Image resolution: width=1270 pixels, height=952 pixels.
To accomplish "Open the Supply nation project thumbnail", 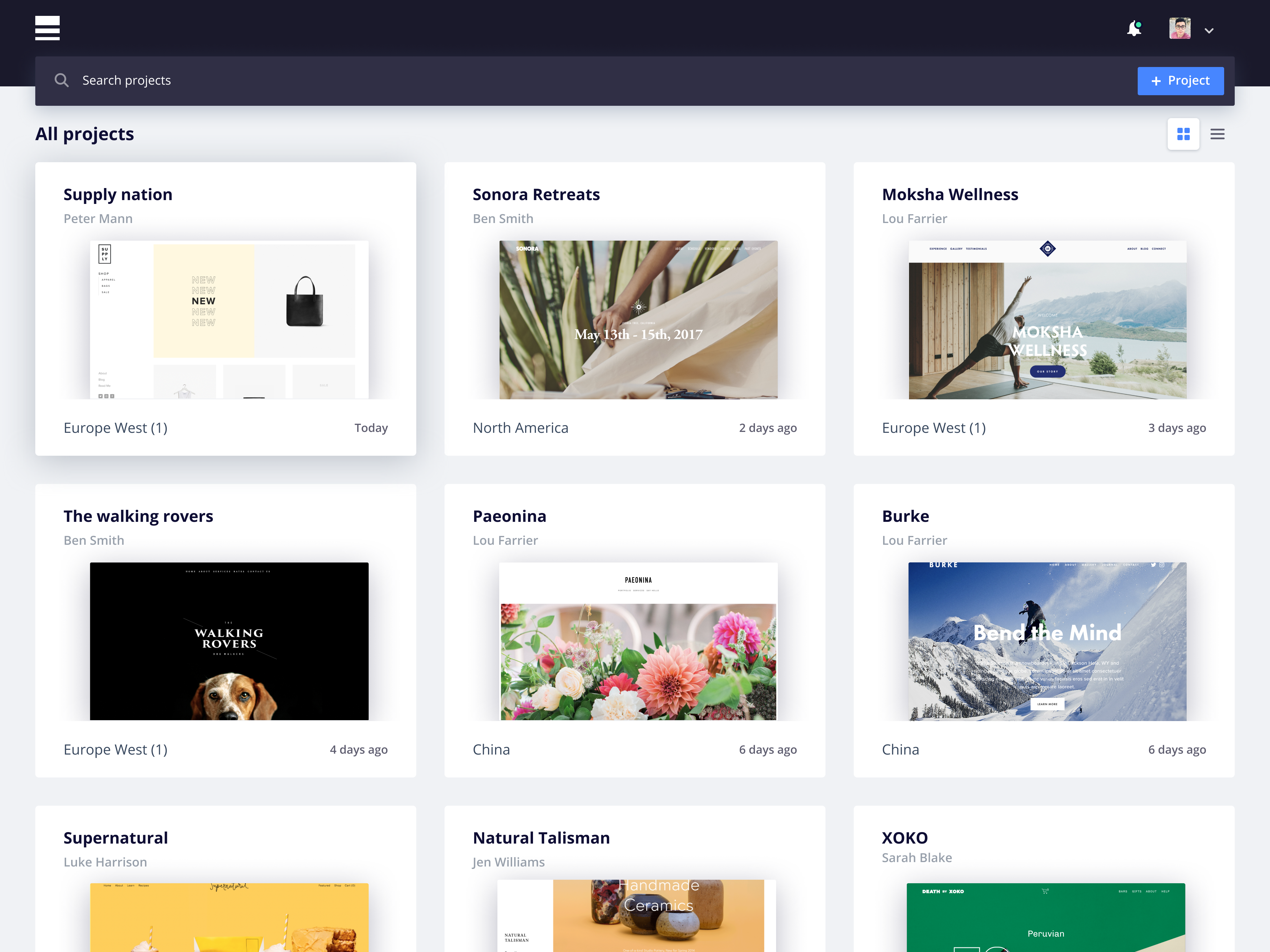I will [x=229, y=320].
